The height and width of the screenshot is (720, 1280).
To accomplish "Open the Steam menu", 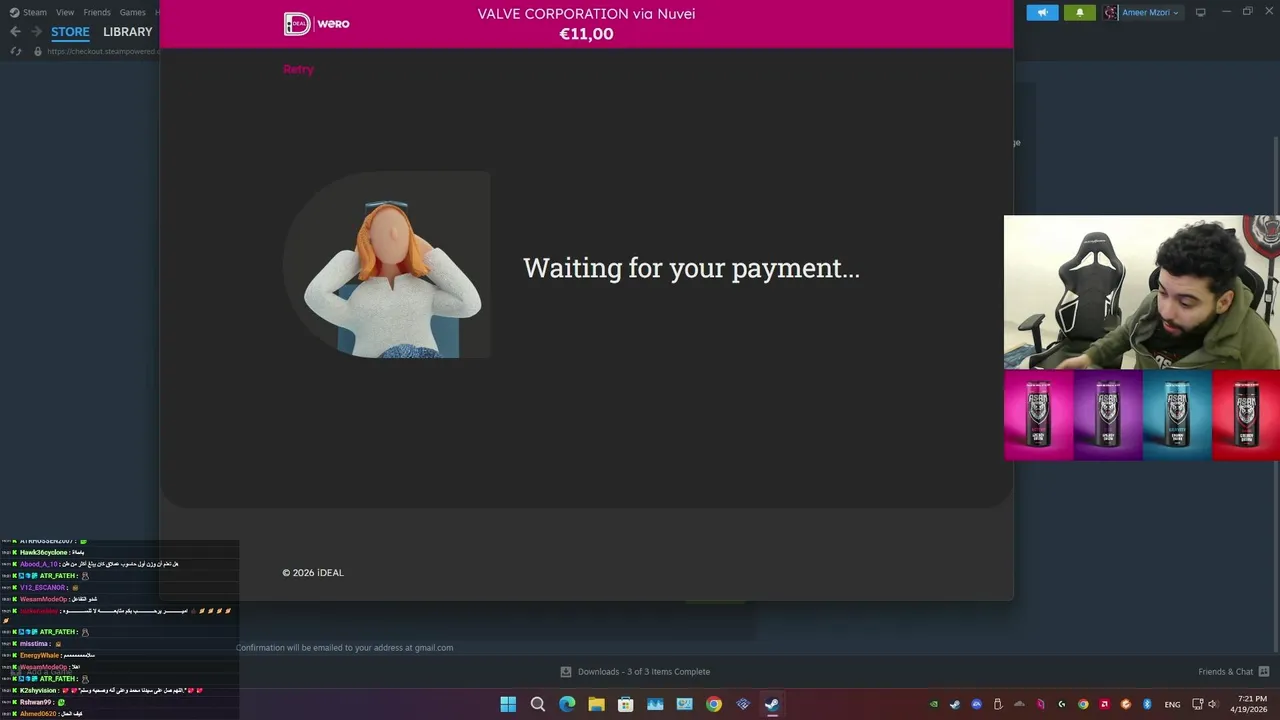I will click(x=29, y=12).
